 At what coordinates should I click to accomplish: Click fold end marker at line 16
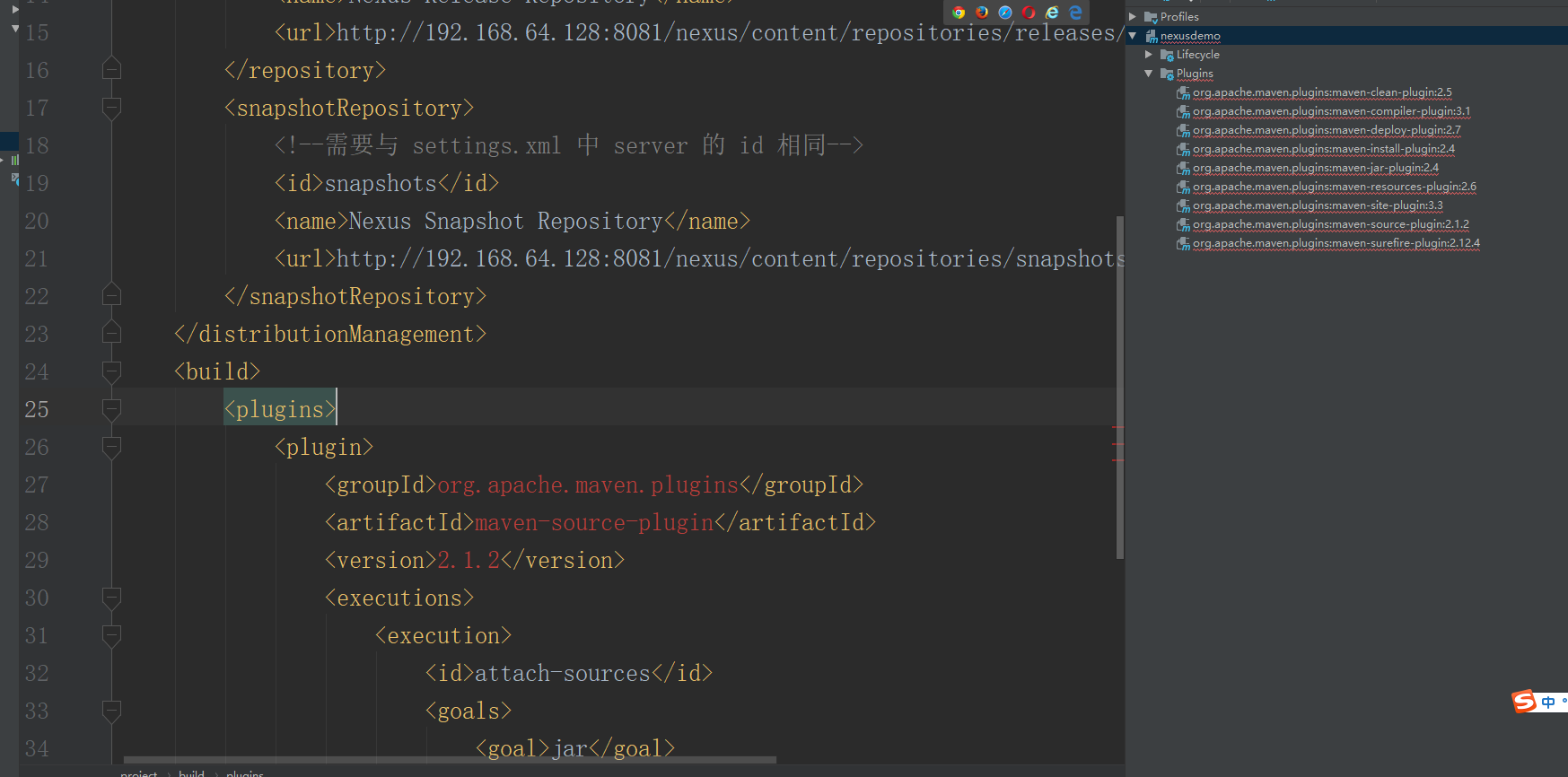[x=111, y=69]
